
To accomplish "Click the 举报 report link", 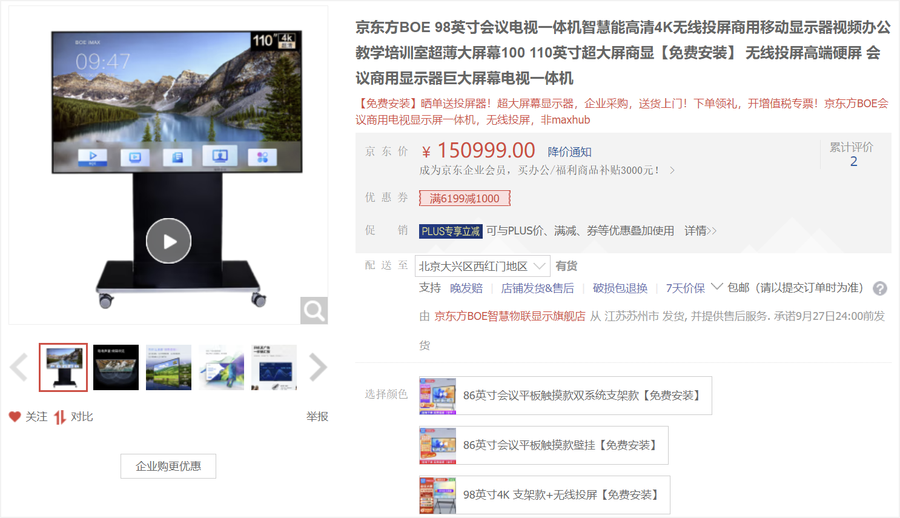I will click(317, 416).
